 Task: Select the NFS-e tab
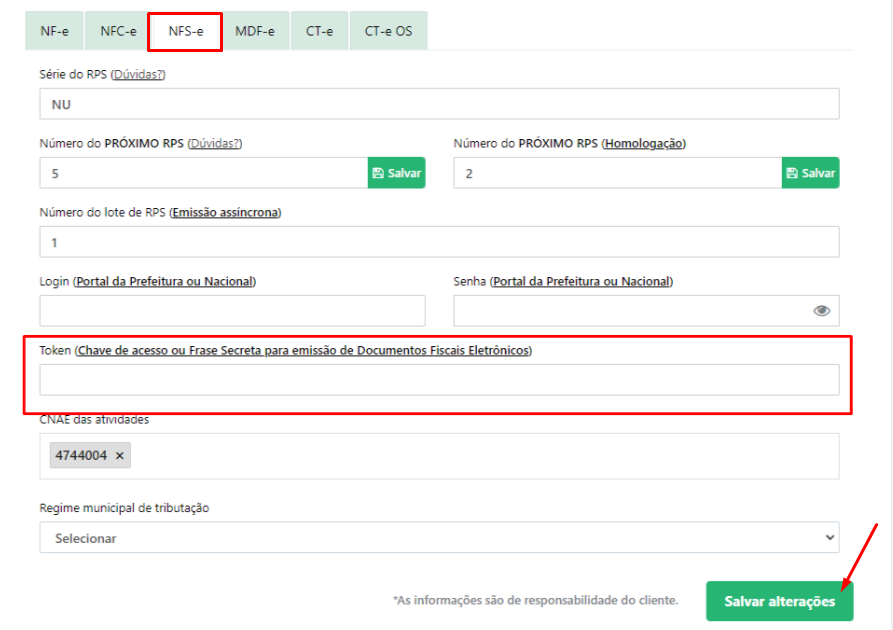[x=185, y=31]
